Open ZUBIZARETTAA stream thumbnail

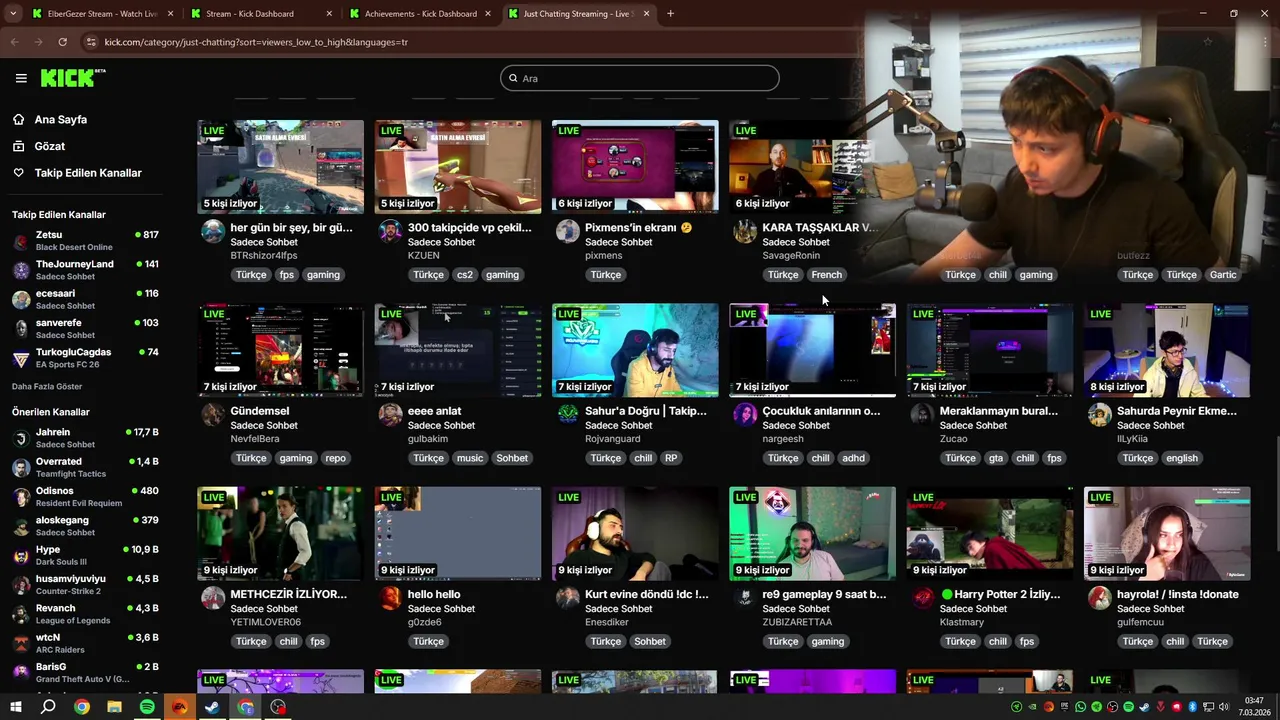point(812,533)
